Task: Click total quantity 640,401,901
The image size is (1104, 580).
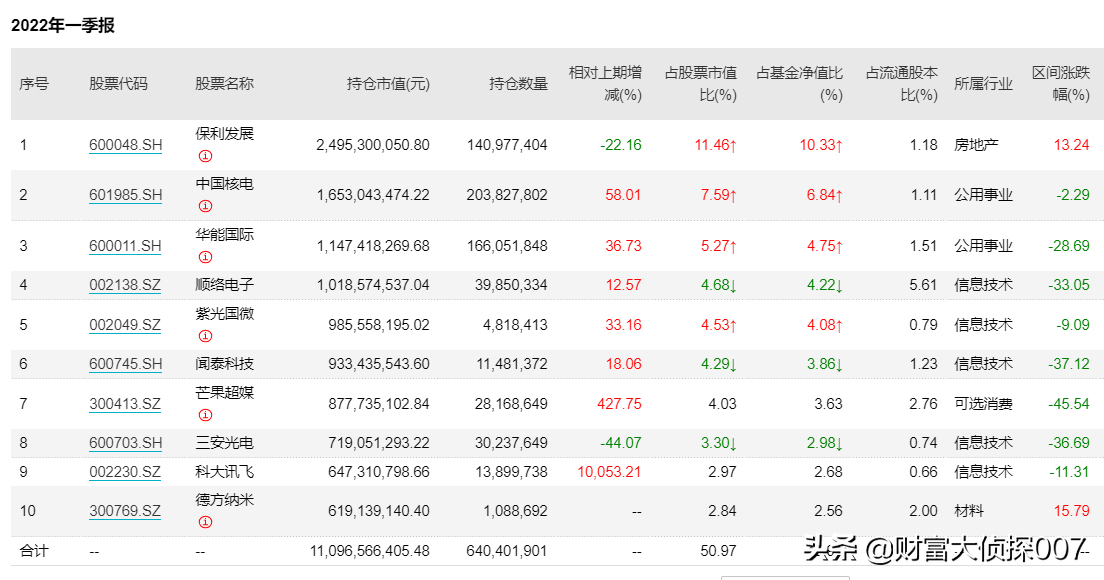Action: (x=507, y=550)
